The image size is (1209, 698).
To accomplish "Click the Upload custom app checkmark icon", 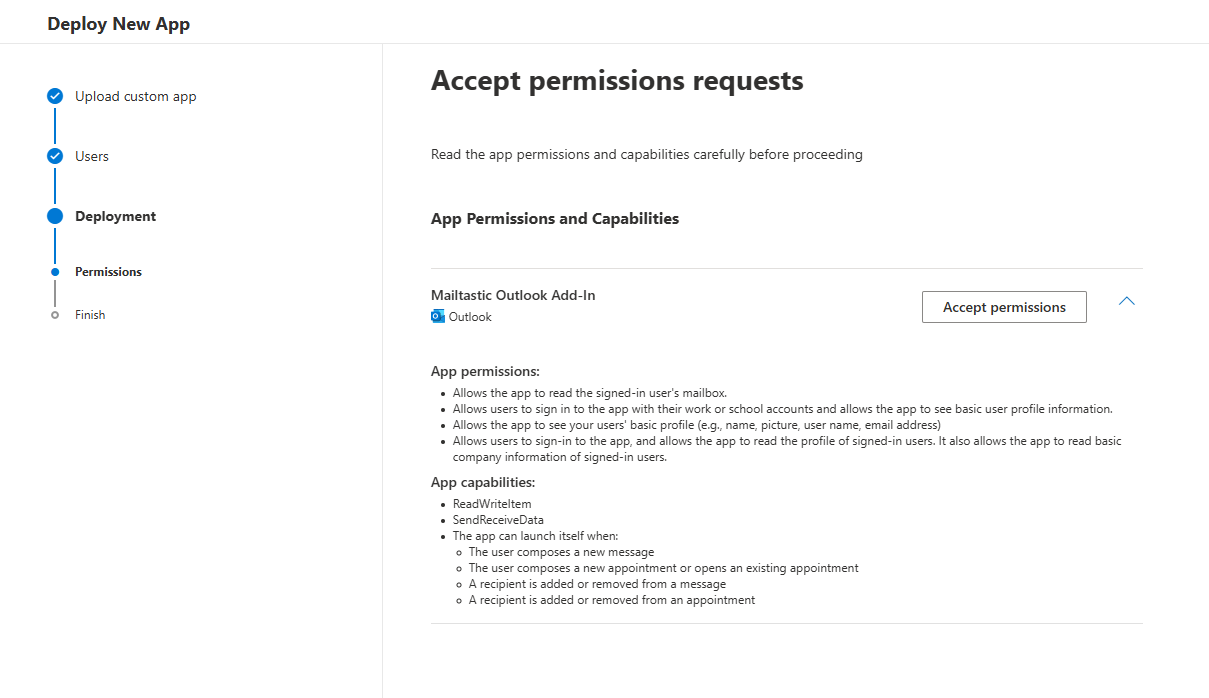I will [x=55, y=97].
